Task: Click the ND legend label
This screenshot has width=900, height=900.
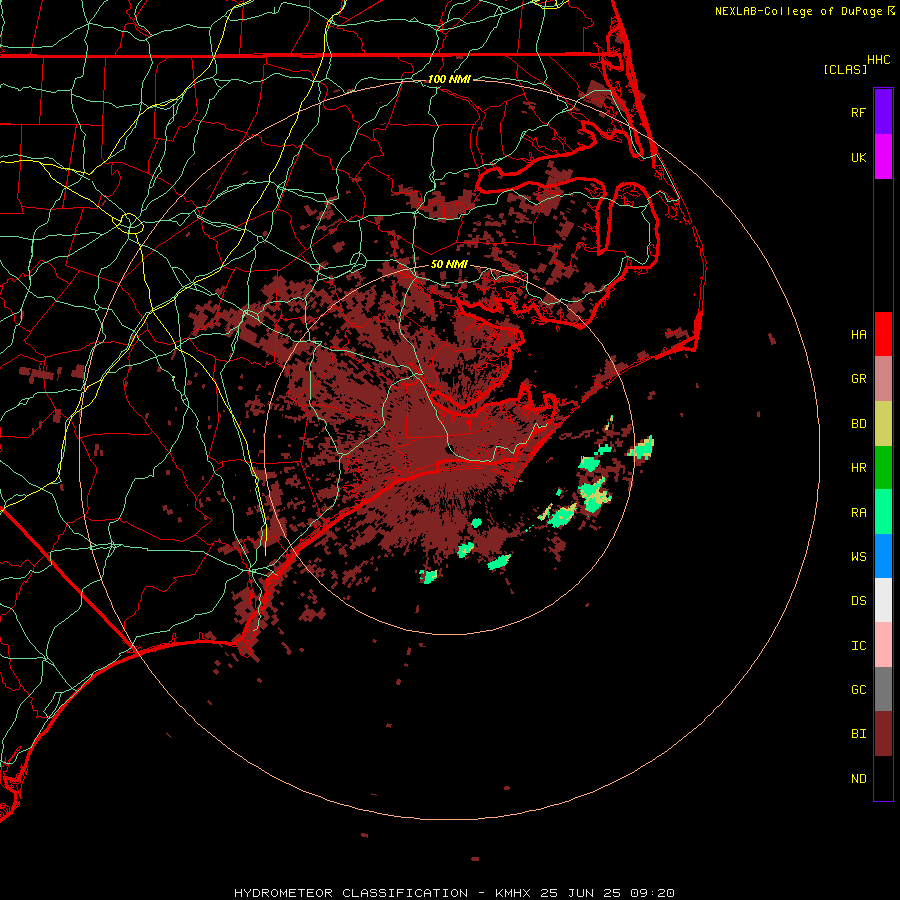Action: point(858,778)
